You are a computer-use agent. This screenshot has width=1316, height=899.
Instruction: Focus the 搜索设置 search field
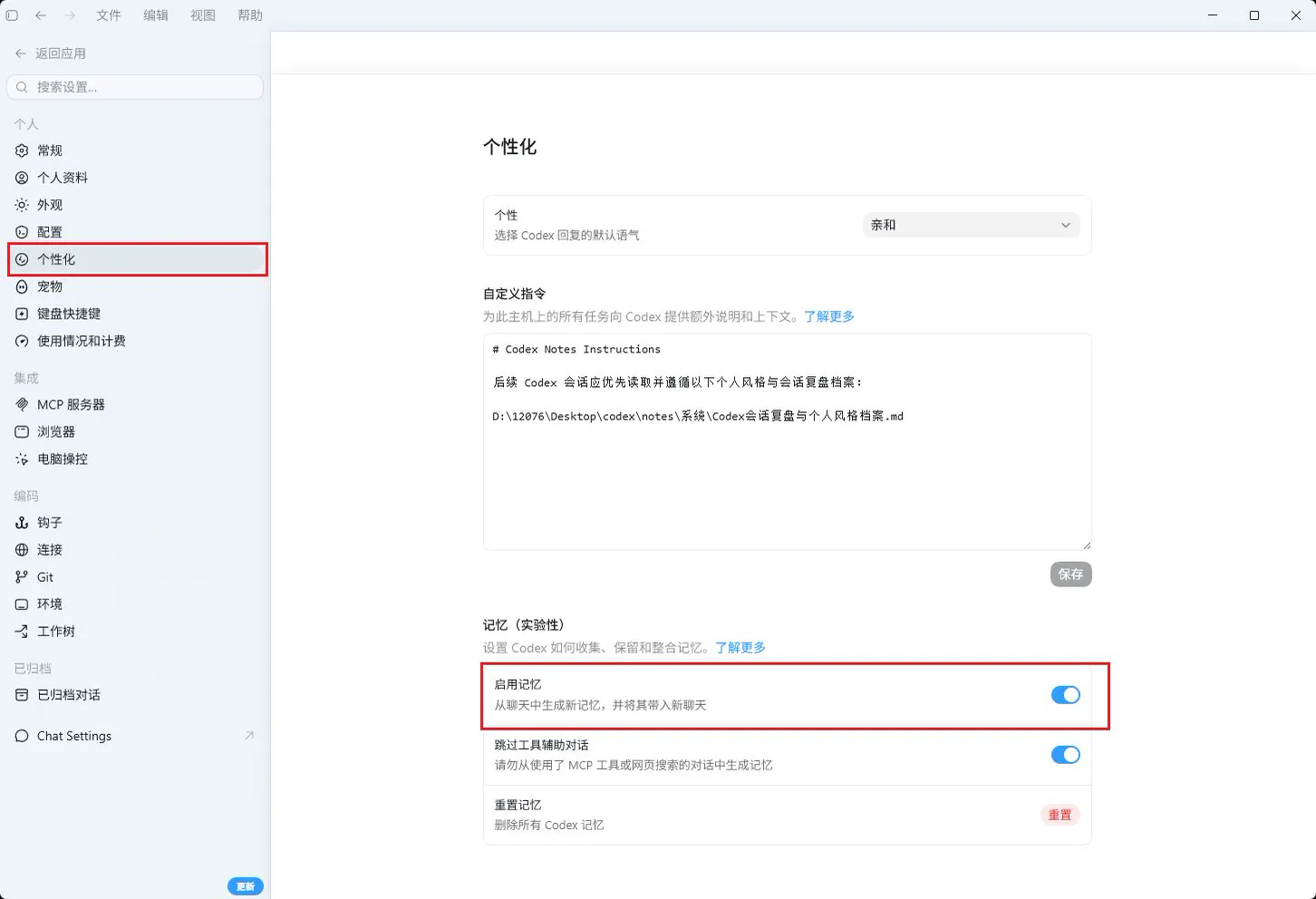(135, 87)
